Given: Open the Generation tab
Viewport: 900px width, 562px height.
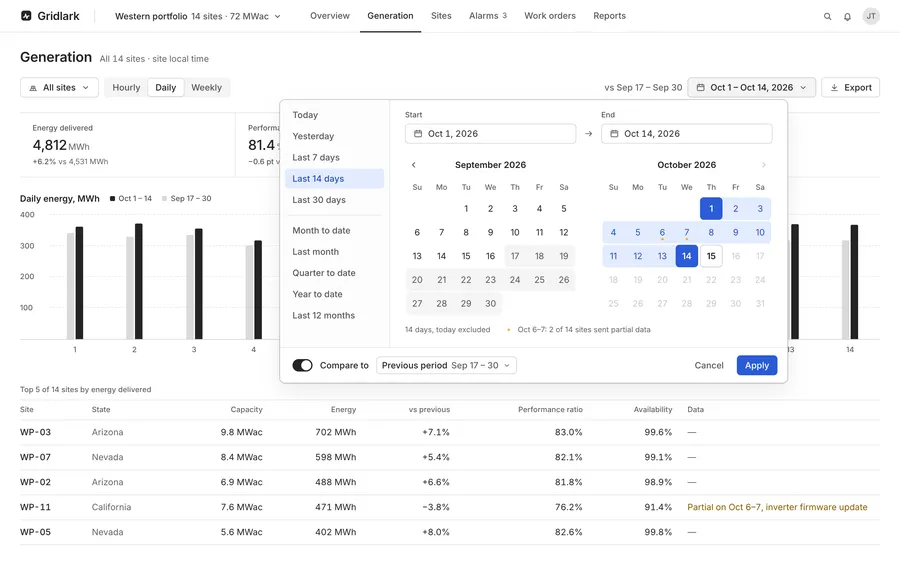Looking at the screenshot, I should pyautogui.click(x=390, y=16).
